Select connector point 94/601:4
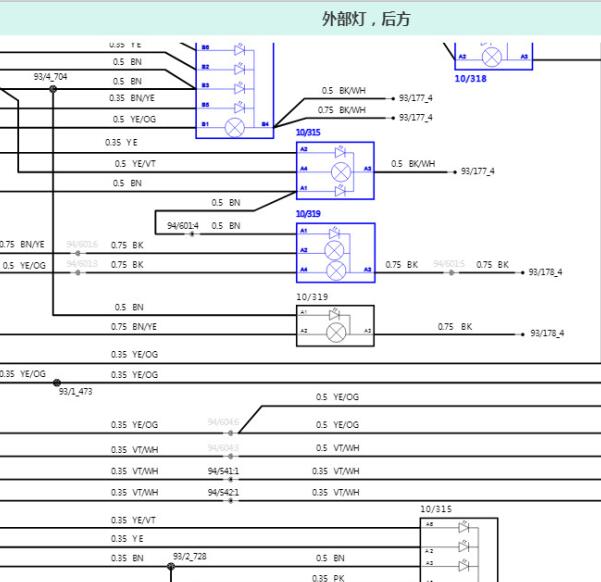Viewport: 601px width, 582px height. (192, 233)
